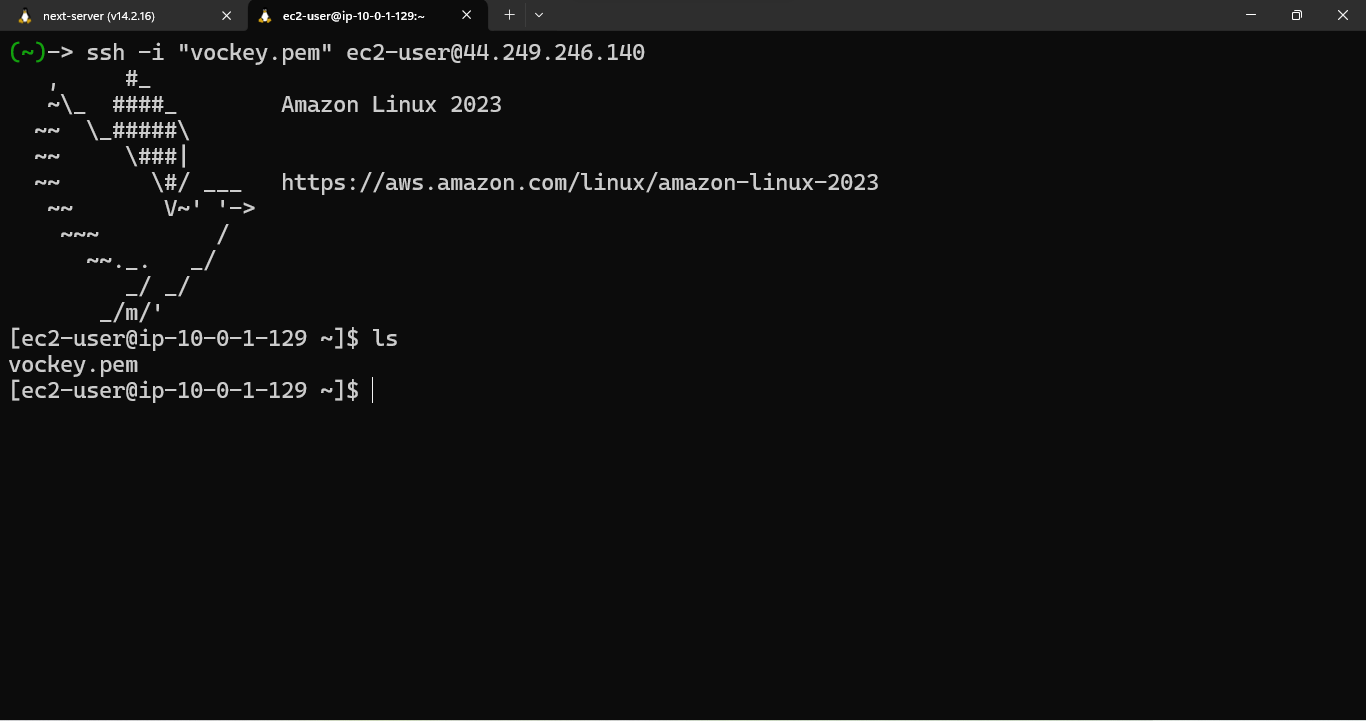
Task: Minimize the terminal window
Action: (1250, 15)
